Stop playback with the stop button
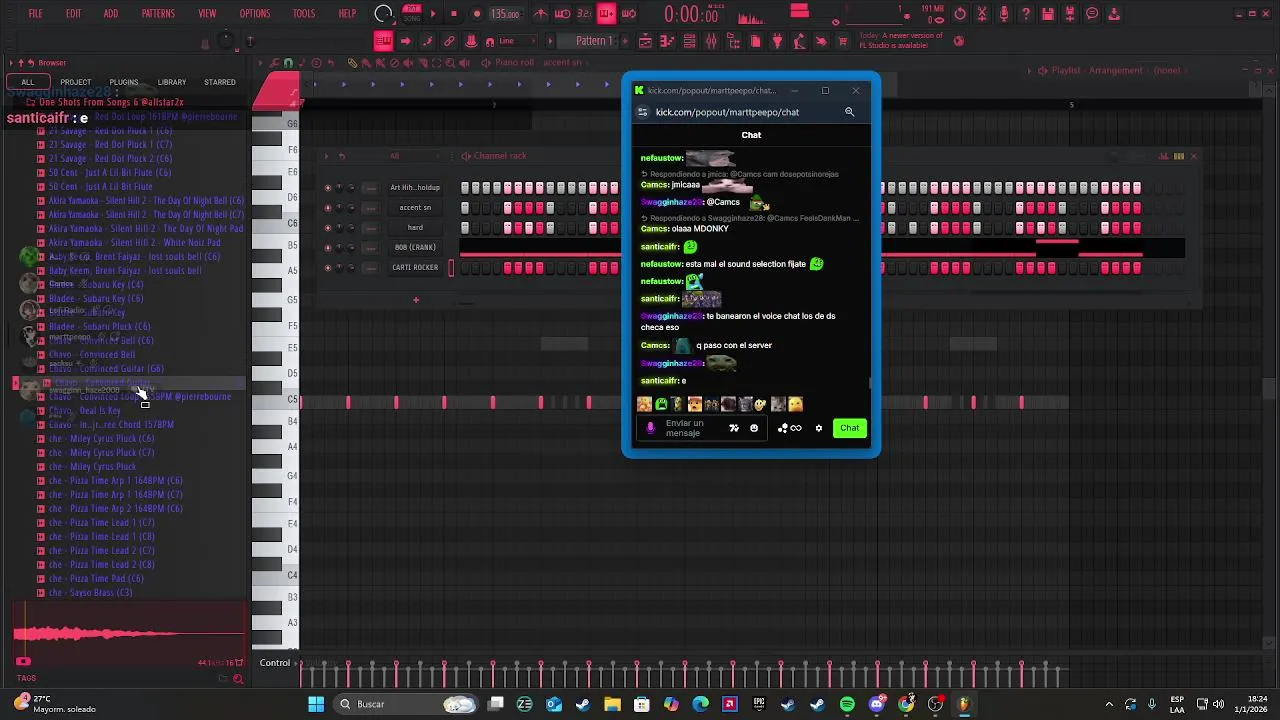1280x720 pixels. [x=454, y=14]
